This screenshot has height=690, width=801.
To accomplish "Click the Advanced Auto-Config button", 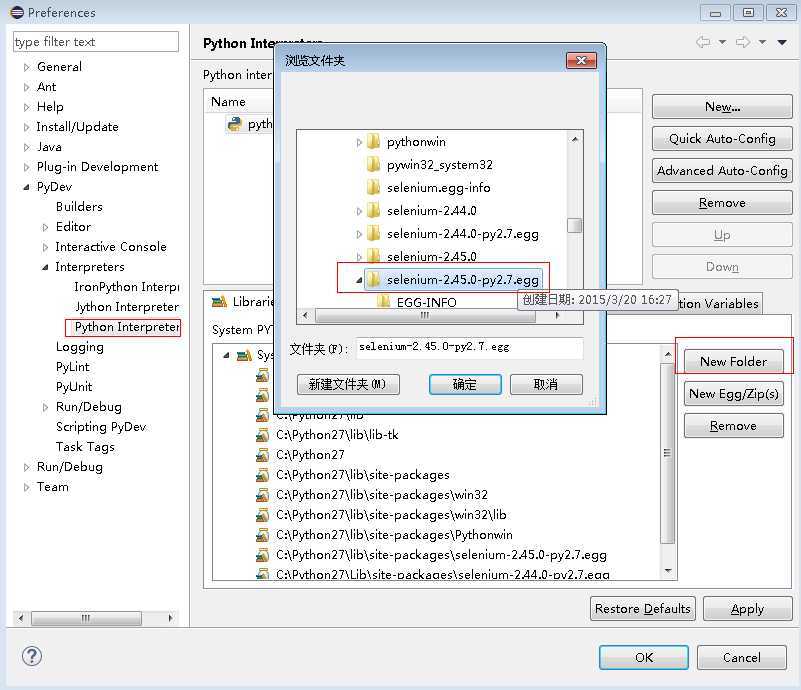I will pyautogui.click(x=722, y=171).
